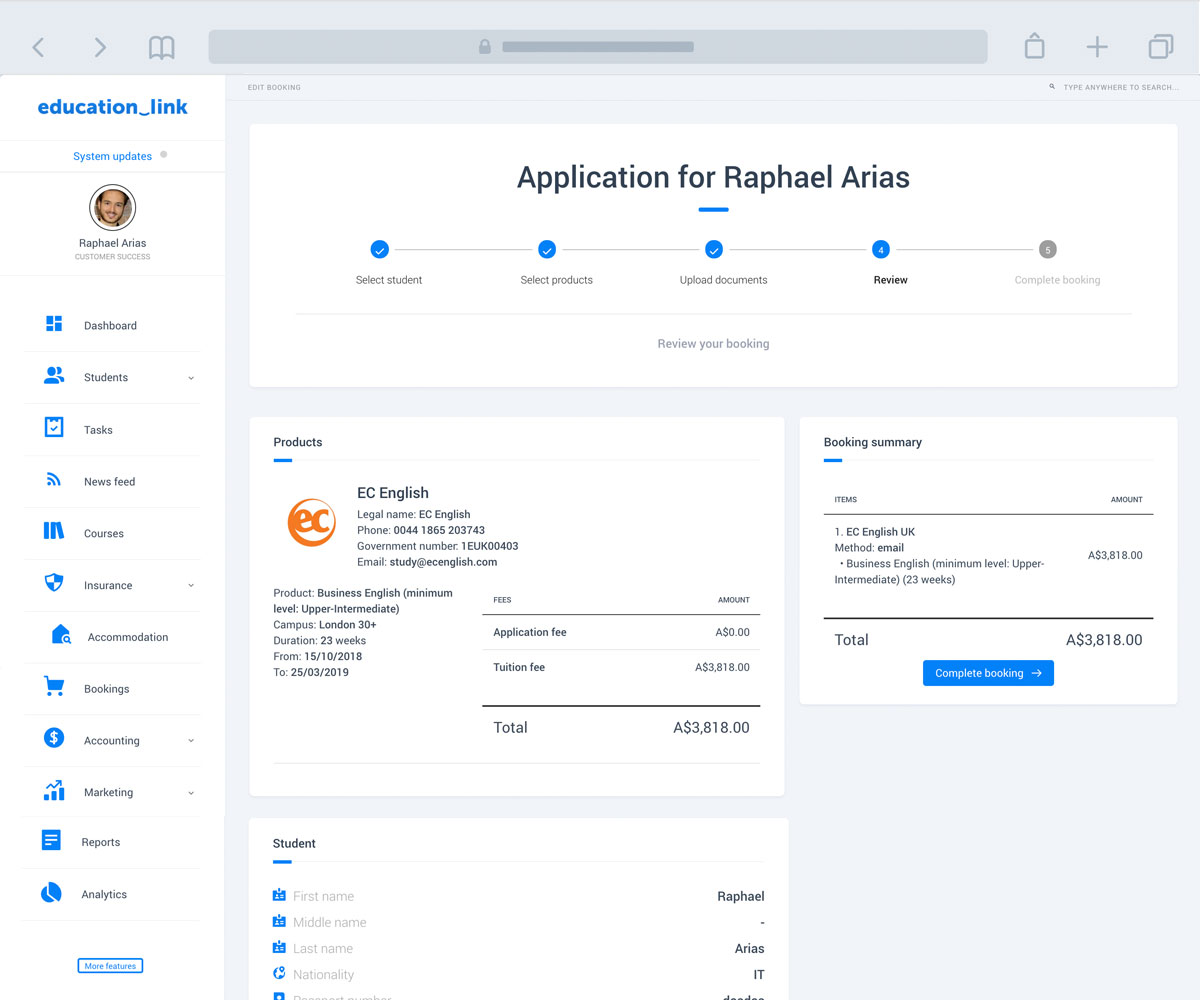Click the Nationality globe icon

click(x=279, y=973)
